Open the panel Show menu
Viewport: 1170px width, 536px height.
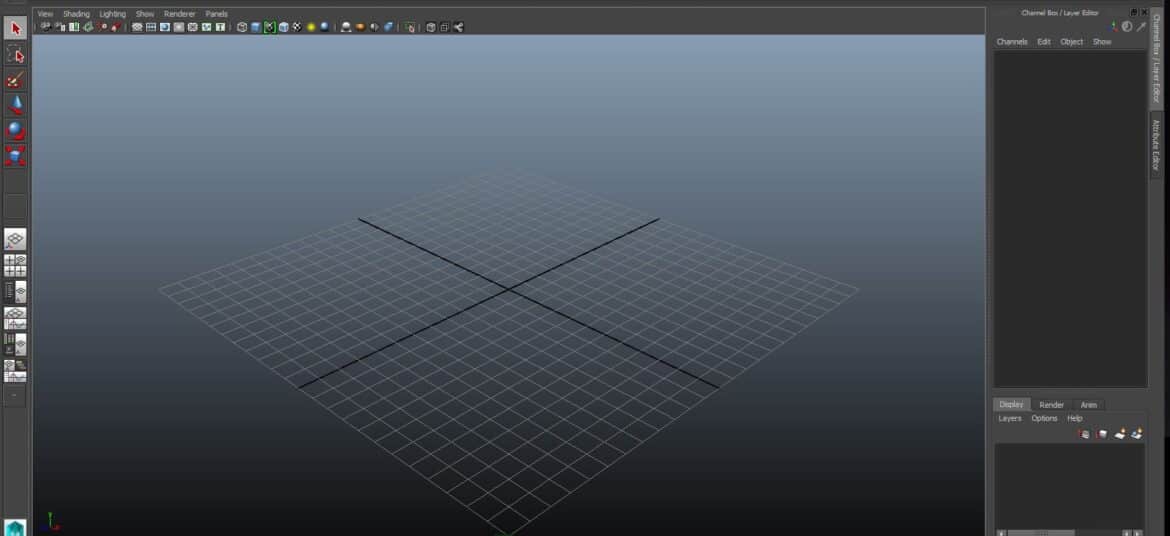pos(145,13)
